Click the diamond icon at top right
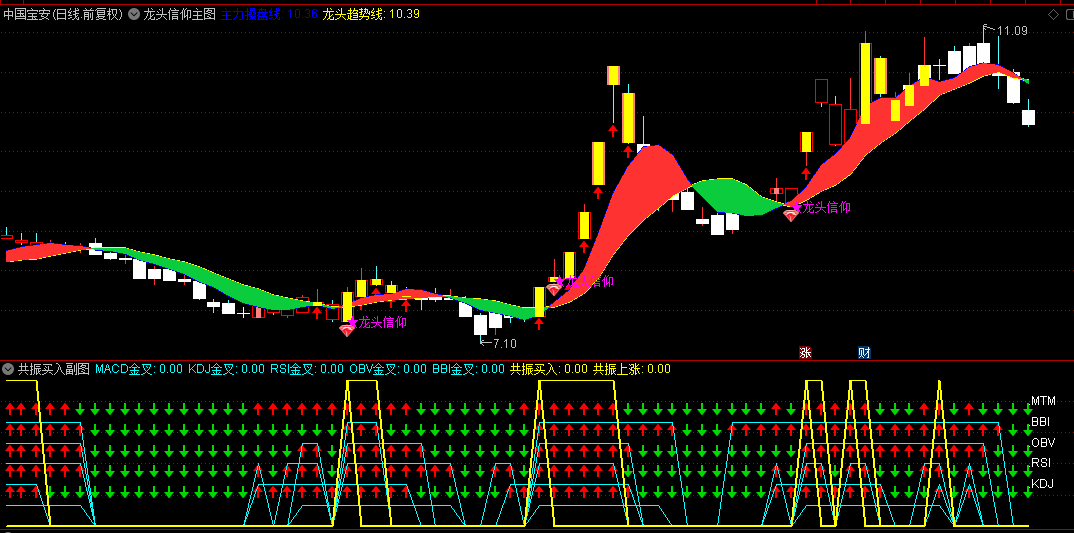This screenshot has height=533, width=1074. pyautogui.click(x=1053, y=14)
